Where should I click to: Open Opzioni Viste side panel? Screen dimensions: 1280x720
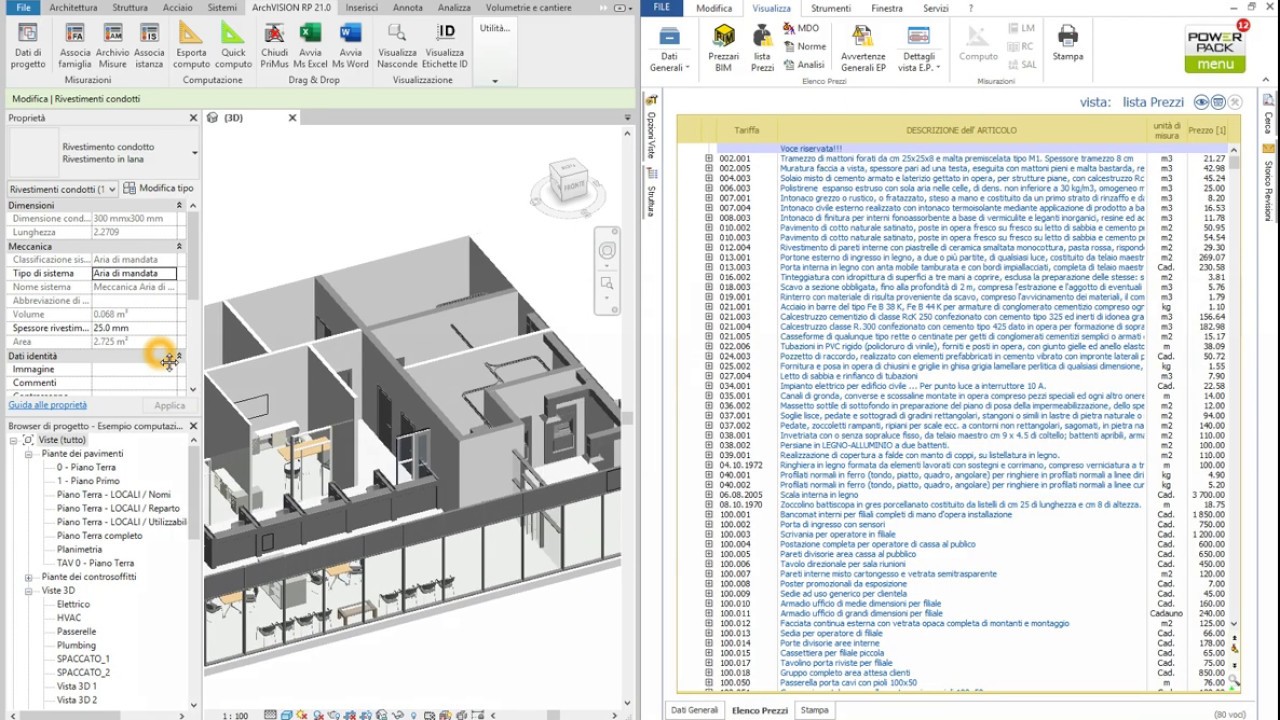click(x=652, y=127)
